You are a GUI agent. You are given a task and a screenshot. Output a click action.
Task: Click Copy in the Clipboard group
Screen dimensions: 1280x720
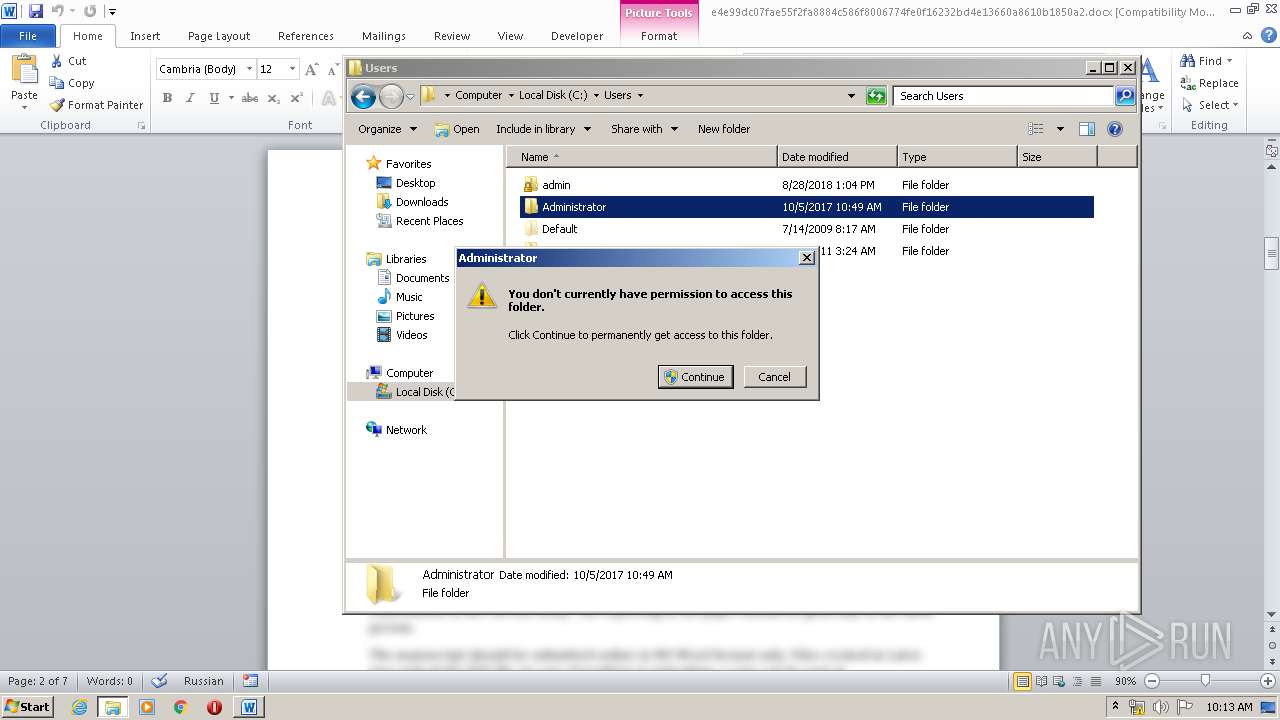point(72,83)
